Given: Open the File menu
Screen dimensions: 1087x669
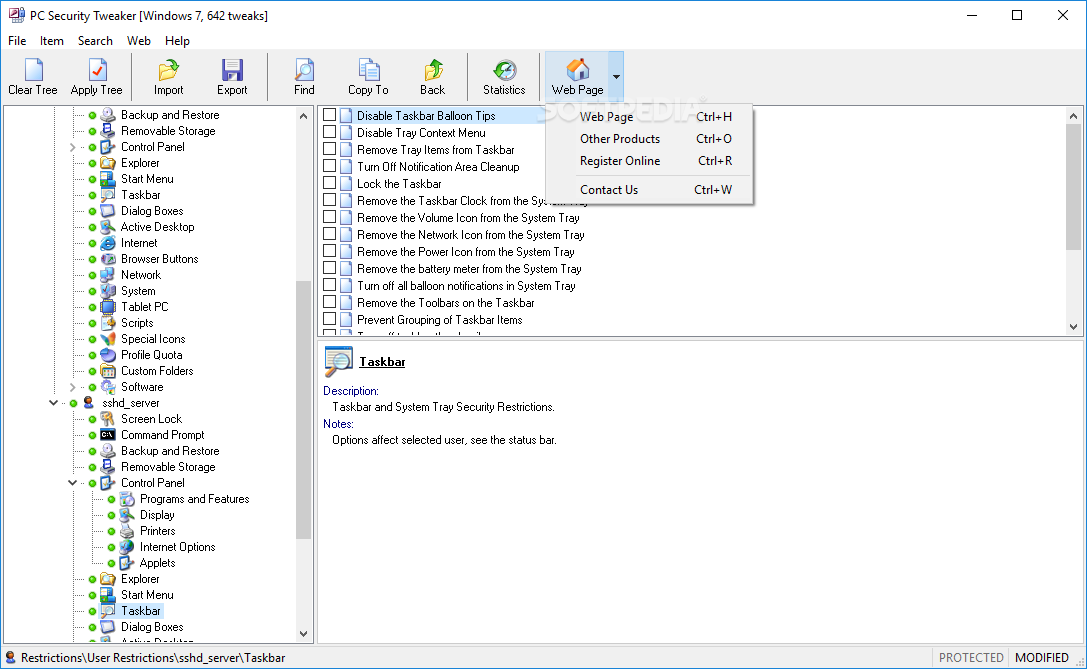Looking at the screenshot, I should click(17, 41).
